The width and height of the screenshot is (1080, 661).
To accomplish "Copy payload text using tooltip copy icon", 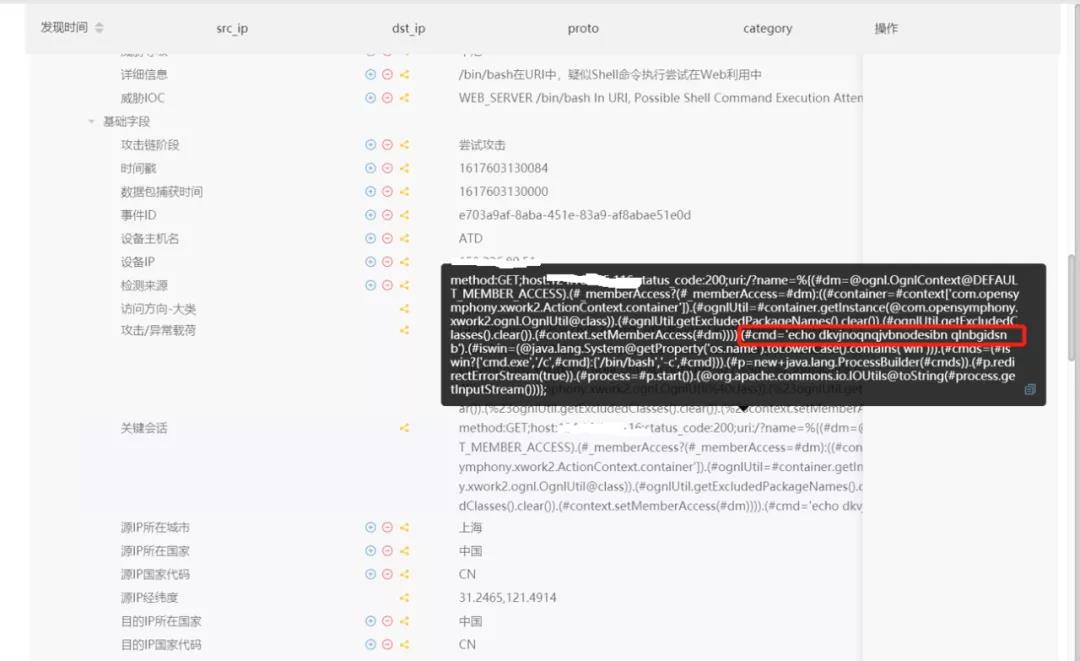I will click(x=1030, y=390).
